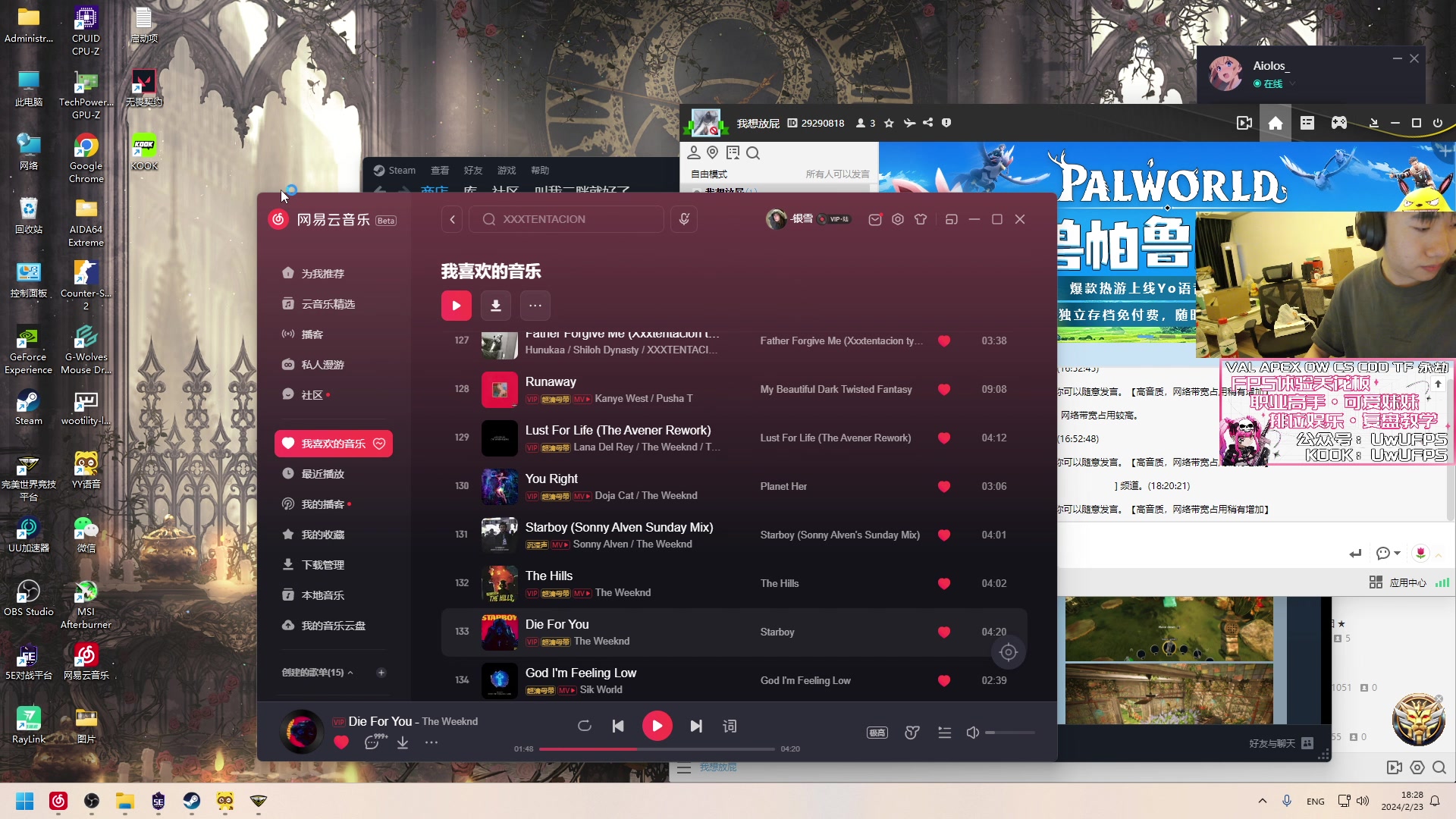Image resolution: width=1456 pixels, height=819 pixels.
Task: Start heartbeat mode on 我喜欢的音乐 sidebar item
Action: click(379, 444)
